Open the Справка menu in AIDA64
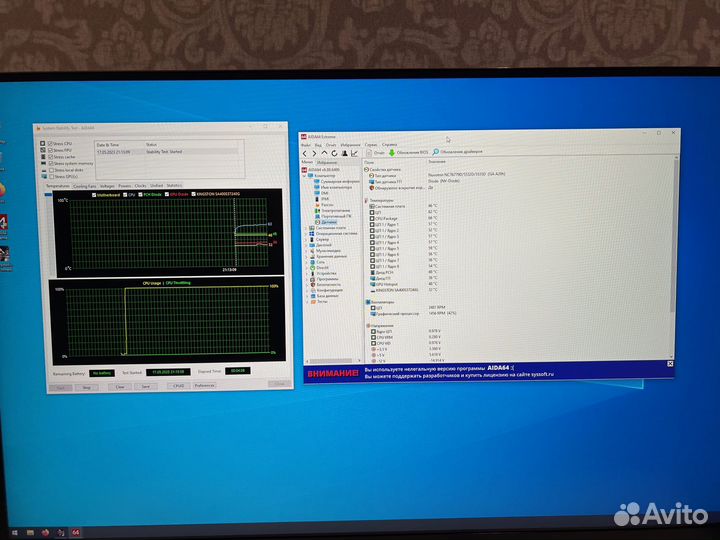720x540 pixels. tap(389, 145)
